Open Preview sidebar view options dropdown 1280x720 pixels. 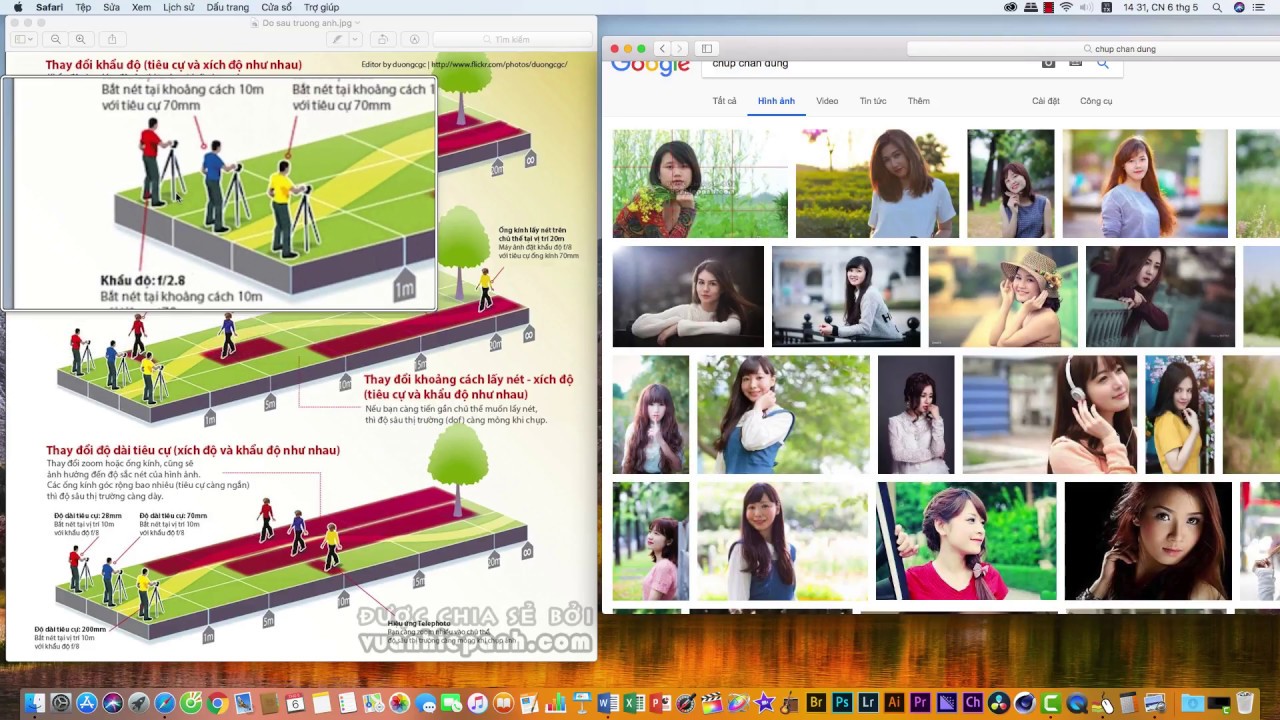click(x=24, y=39)
